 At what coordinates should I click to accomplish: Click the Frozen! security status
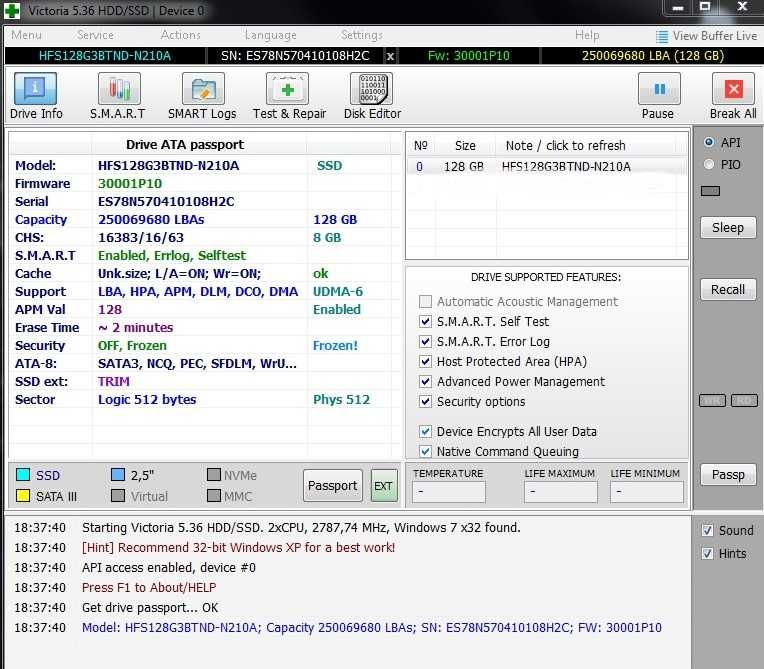point(335,345)
